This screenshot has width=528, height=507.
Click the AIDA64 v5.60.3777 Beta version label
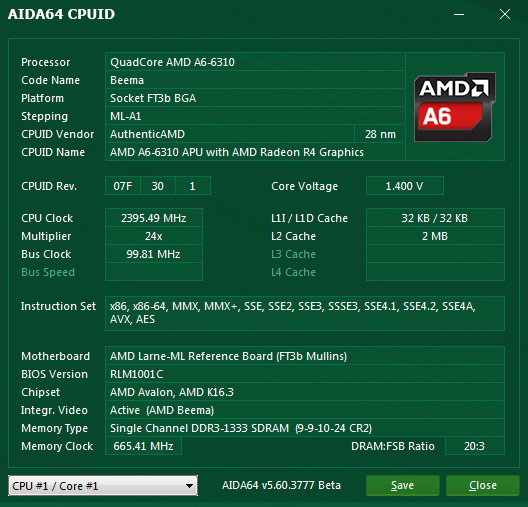(281, 485)
